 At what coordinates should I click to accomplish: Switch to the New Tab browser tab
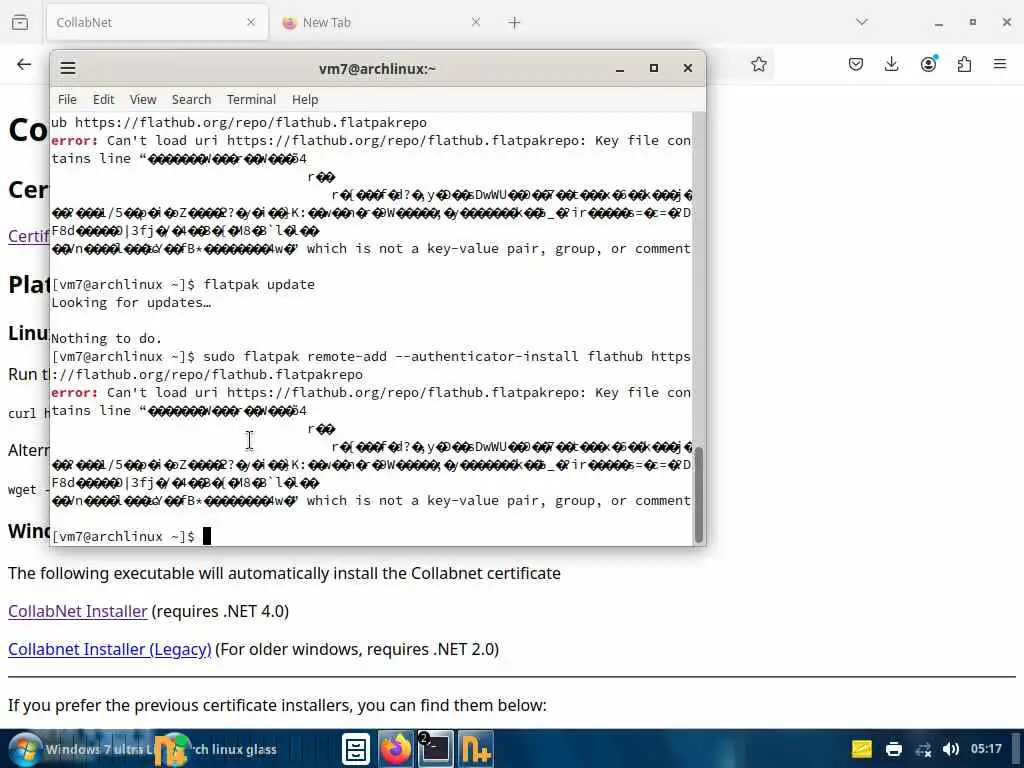(x=380, y=22)
